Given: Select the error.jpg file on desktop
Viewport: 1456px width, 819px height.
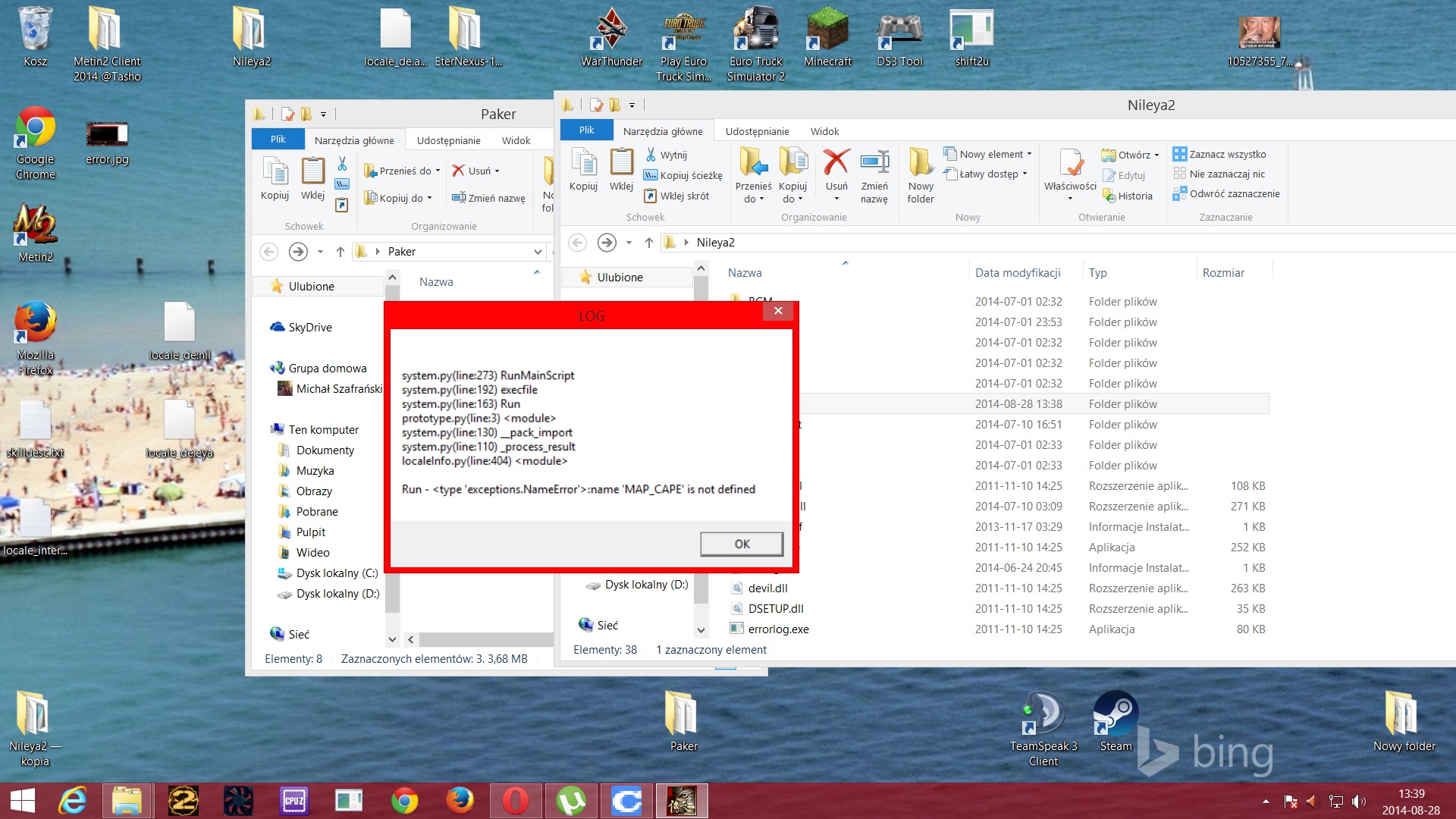Looking at the screenshot, I should pos(107,143).
